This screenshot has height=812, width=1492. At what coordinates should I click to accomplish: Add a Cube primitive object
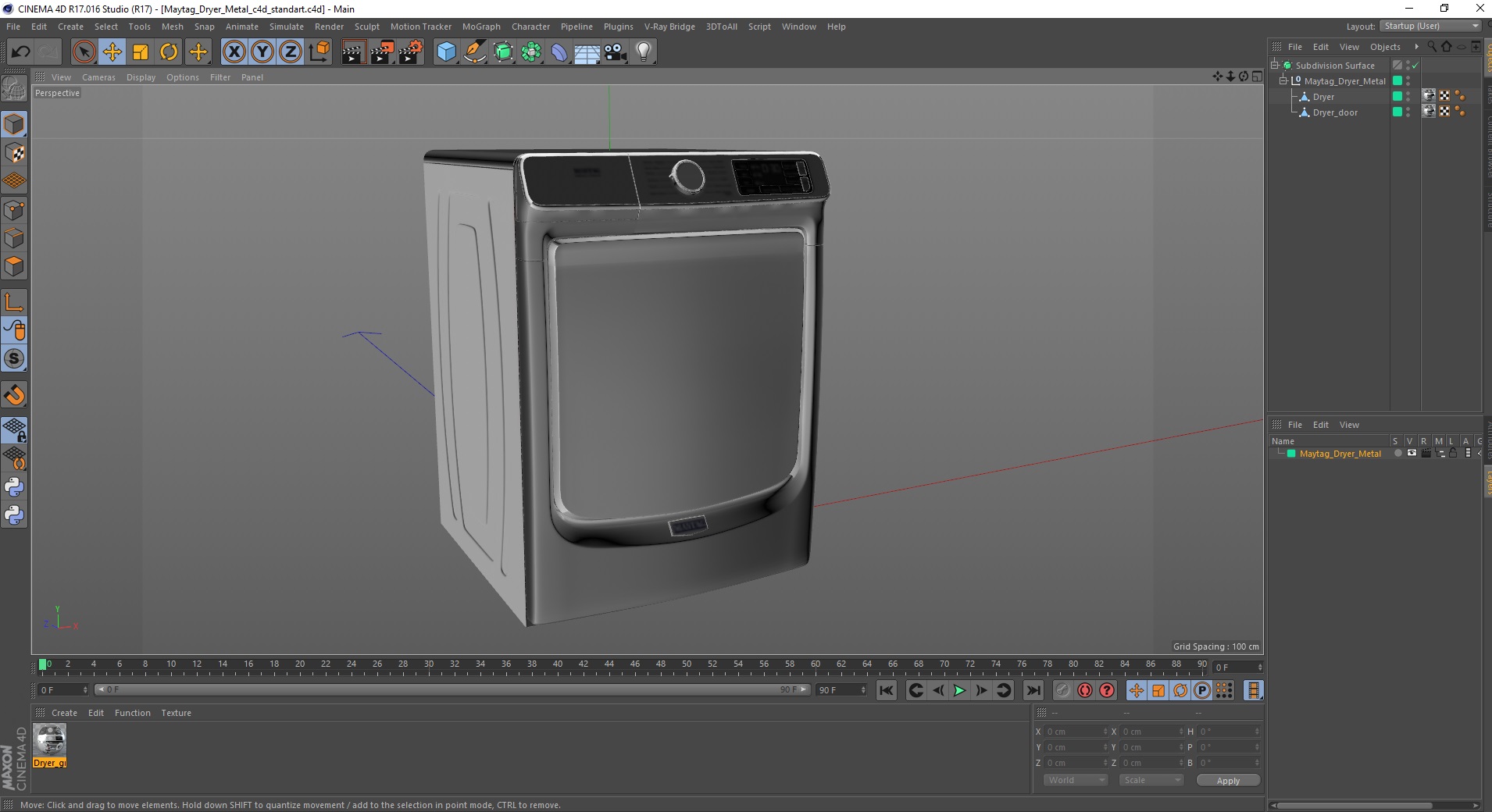[x=446, y=52]
